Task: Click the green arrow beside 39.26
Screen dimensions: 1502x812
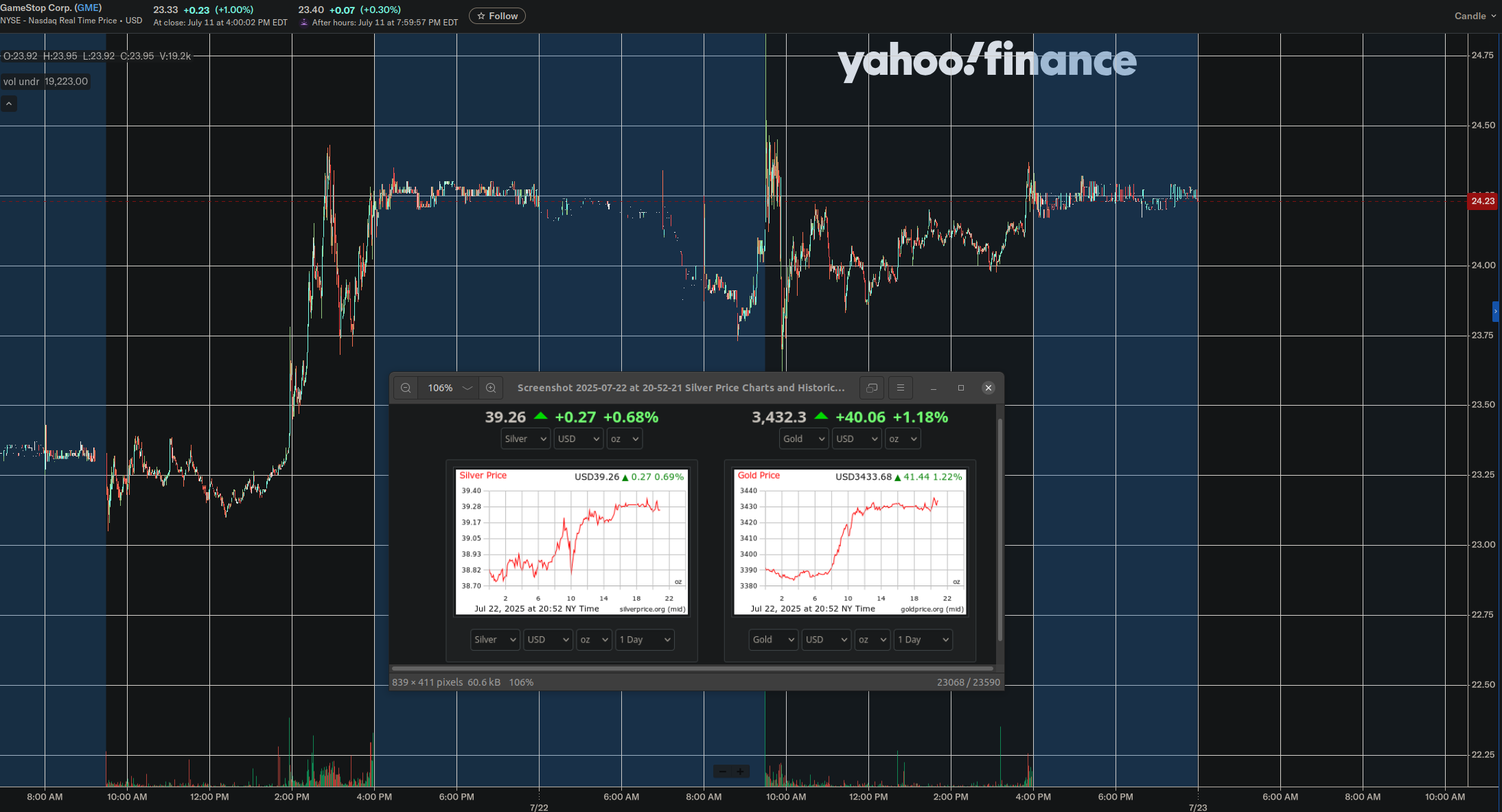Action: (x=541, y=416)
